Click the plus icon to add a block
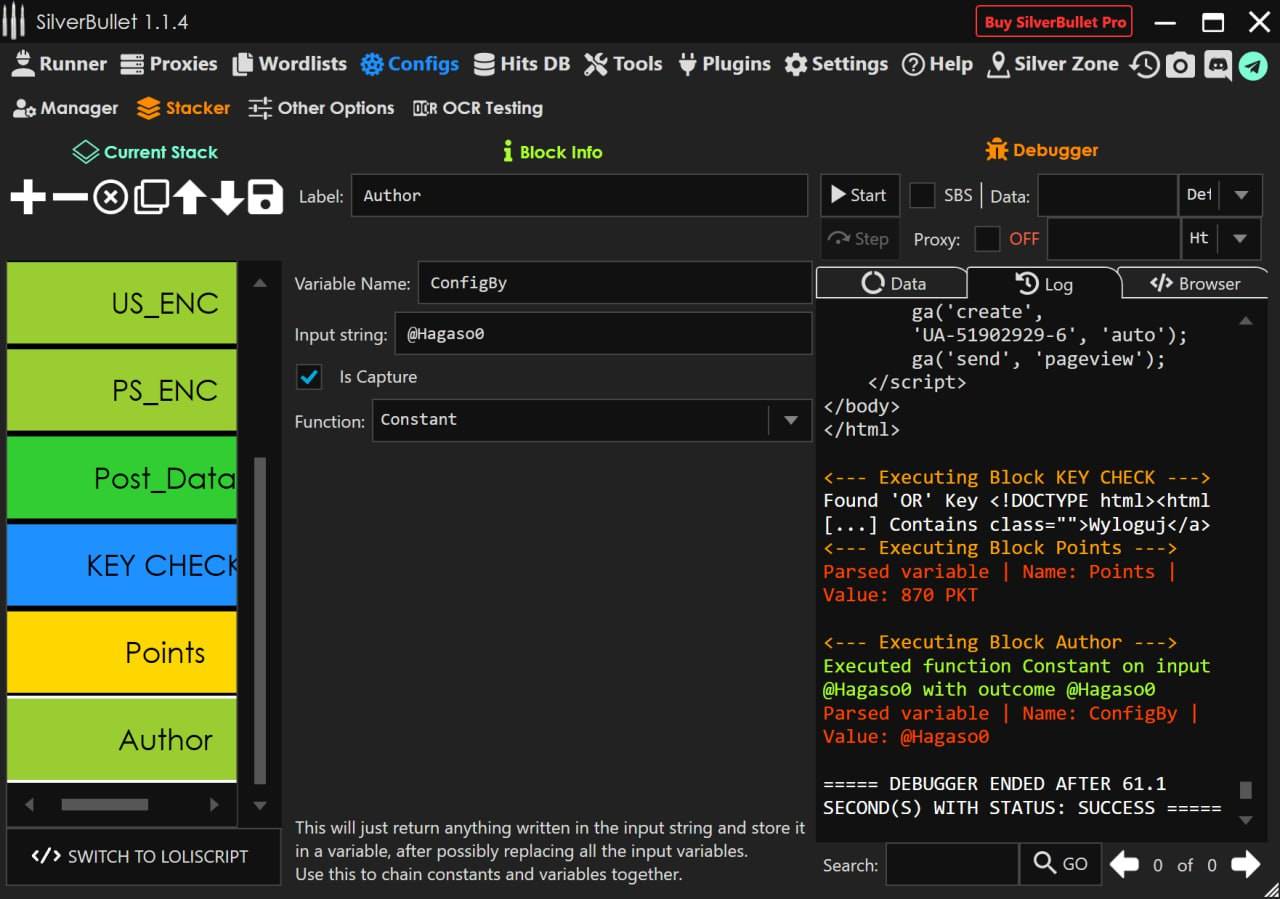Screen dimensions: 1280x899 [28, 197]
